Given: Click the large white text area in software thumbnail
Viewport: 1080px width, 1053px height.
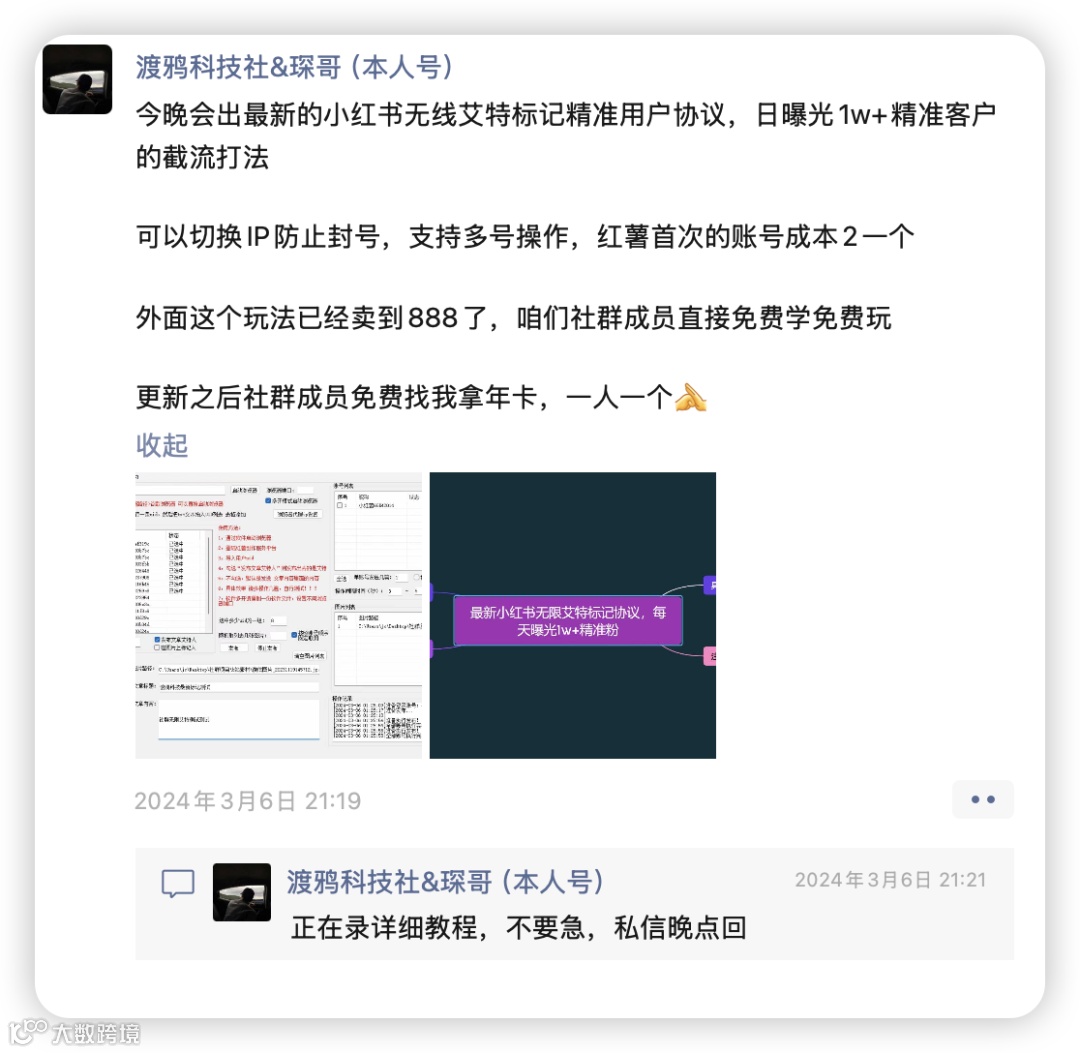Looking at the screenshot, I should click(239, 719).
